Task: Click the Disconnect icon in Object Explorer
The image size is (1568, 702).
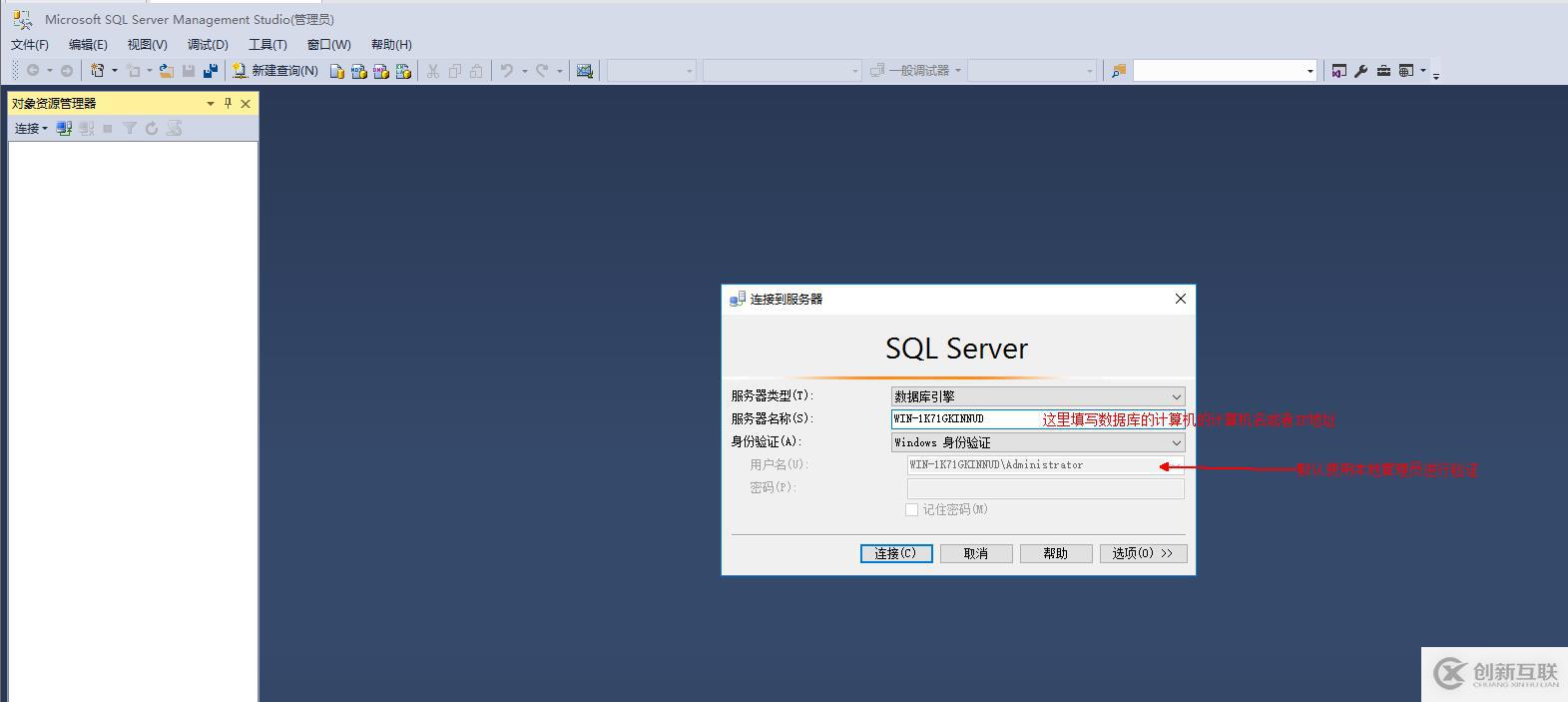Action: pos(87,128)
